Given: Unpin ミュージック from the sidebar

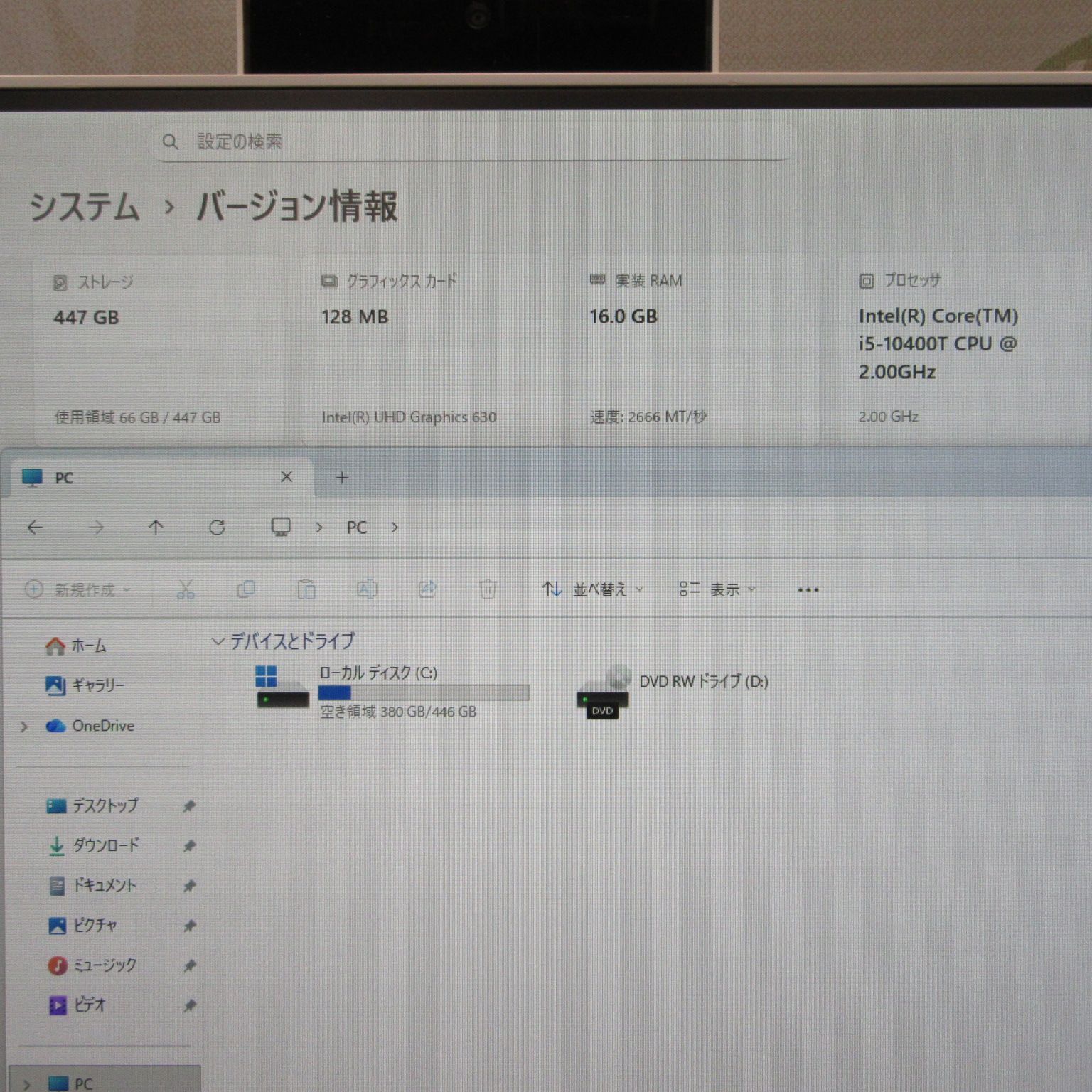Looking at the screenshot, I should click(x=188, y=965).
